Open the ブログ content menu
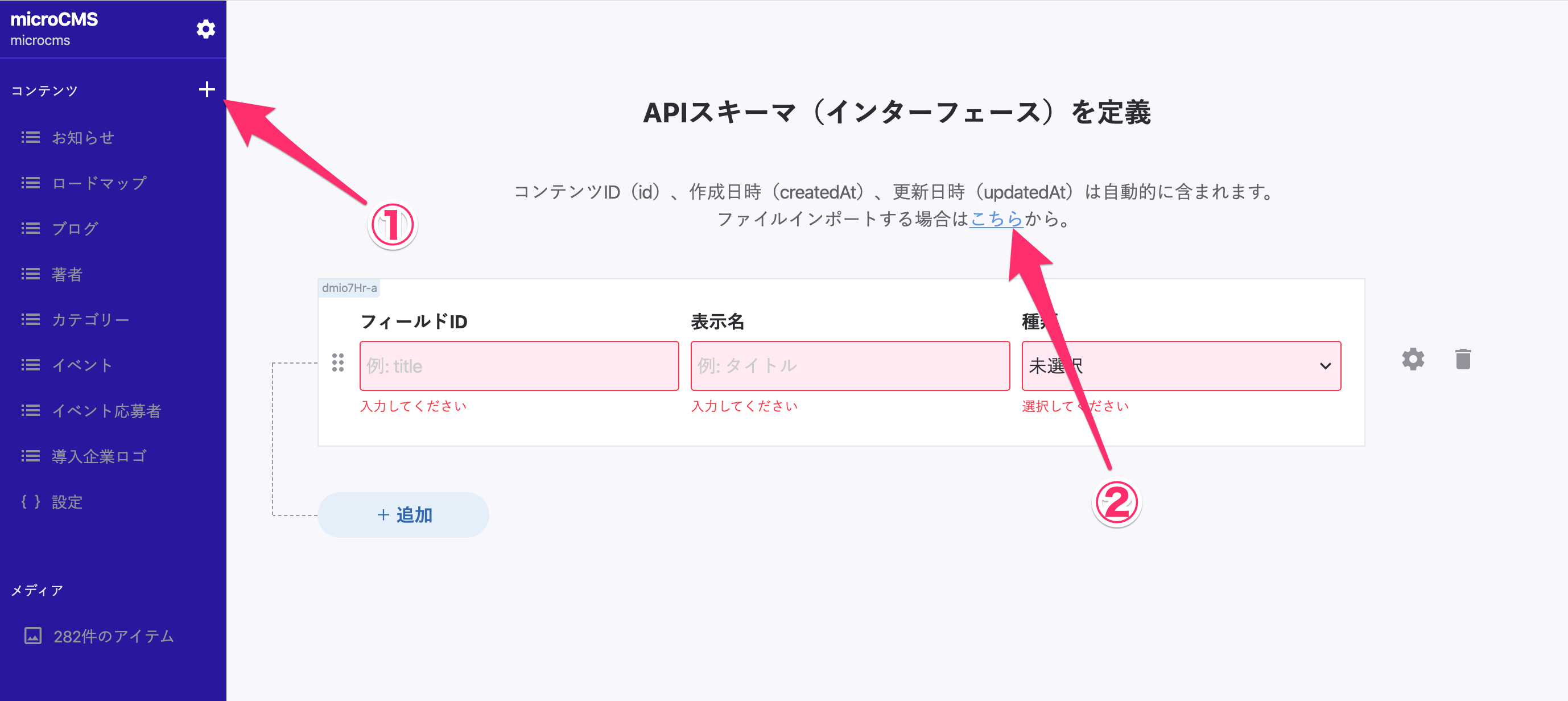This screenshot has height=701, width=1568. click(75, 229)
